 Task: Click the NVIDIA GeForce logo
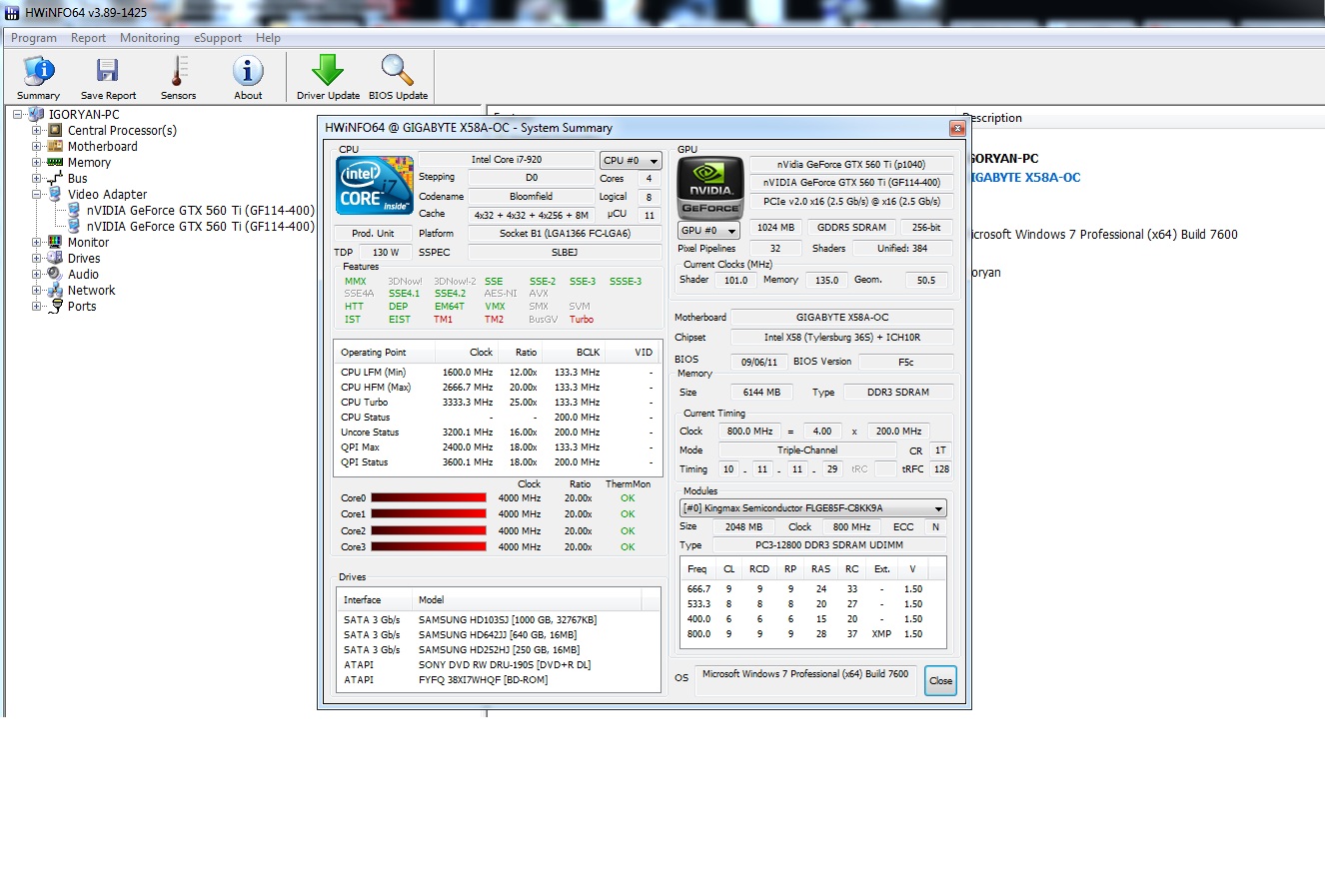coord(711,187)
